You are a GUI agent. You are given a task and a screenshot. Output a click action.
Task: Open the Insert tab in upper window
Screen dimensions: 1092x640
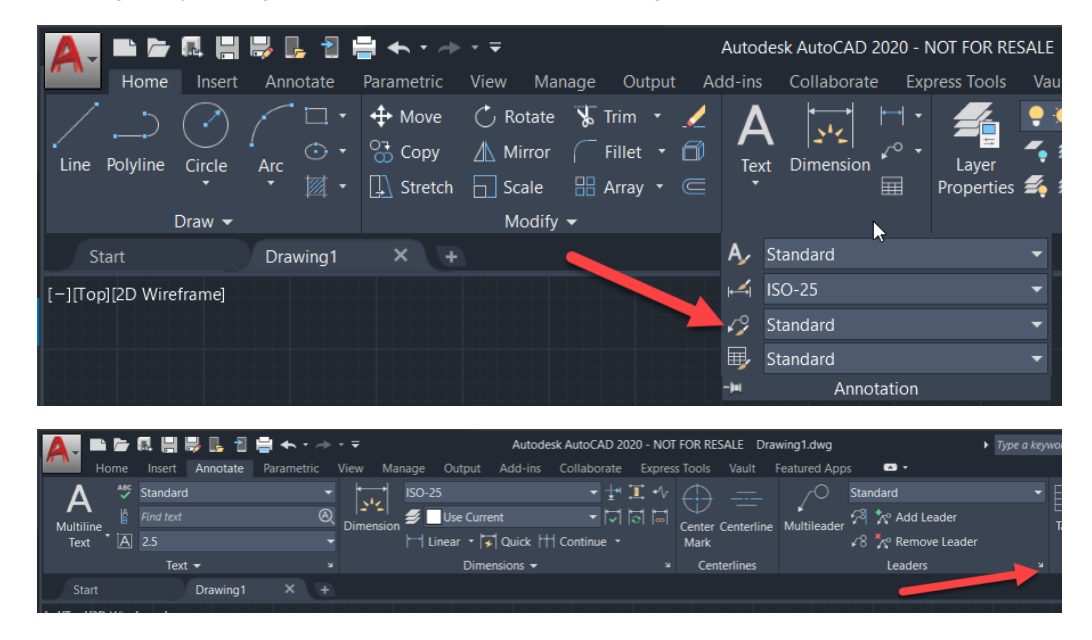[217, 81]
